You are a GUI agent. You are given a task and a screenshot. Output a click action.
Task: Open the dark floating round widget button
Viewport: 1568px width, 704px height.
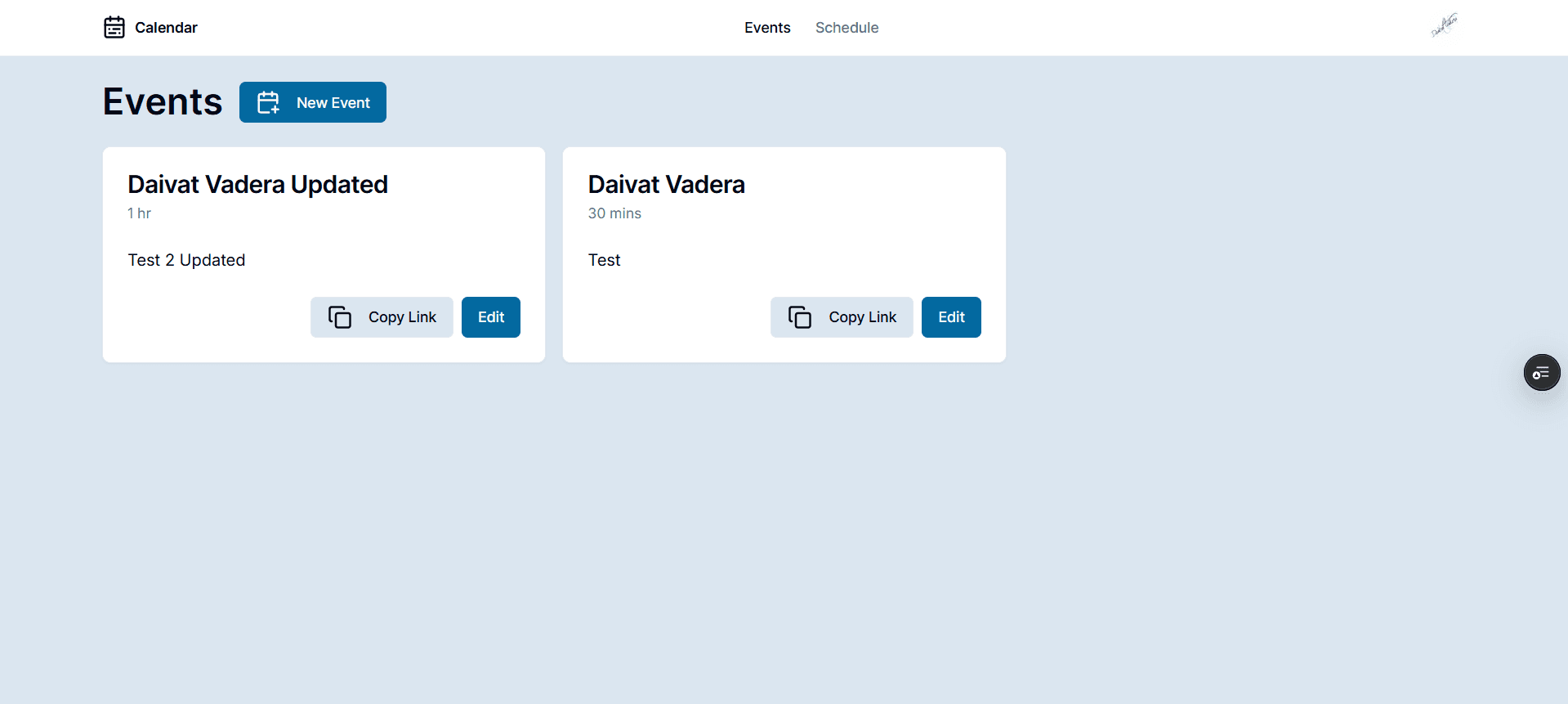[1541, 373]
